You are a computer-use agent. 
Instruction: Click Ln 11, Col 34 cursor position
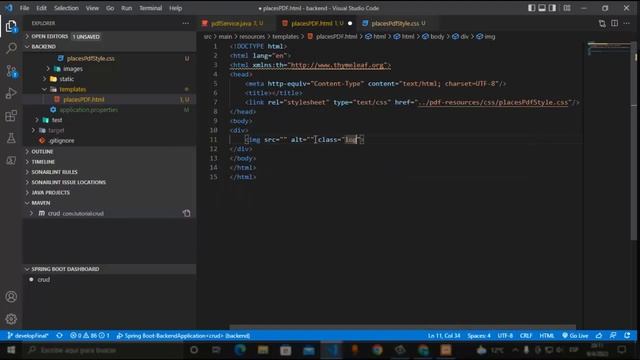point(444,336)
